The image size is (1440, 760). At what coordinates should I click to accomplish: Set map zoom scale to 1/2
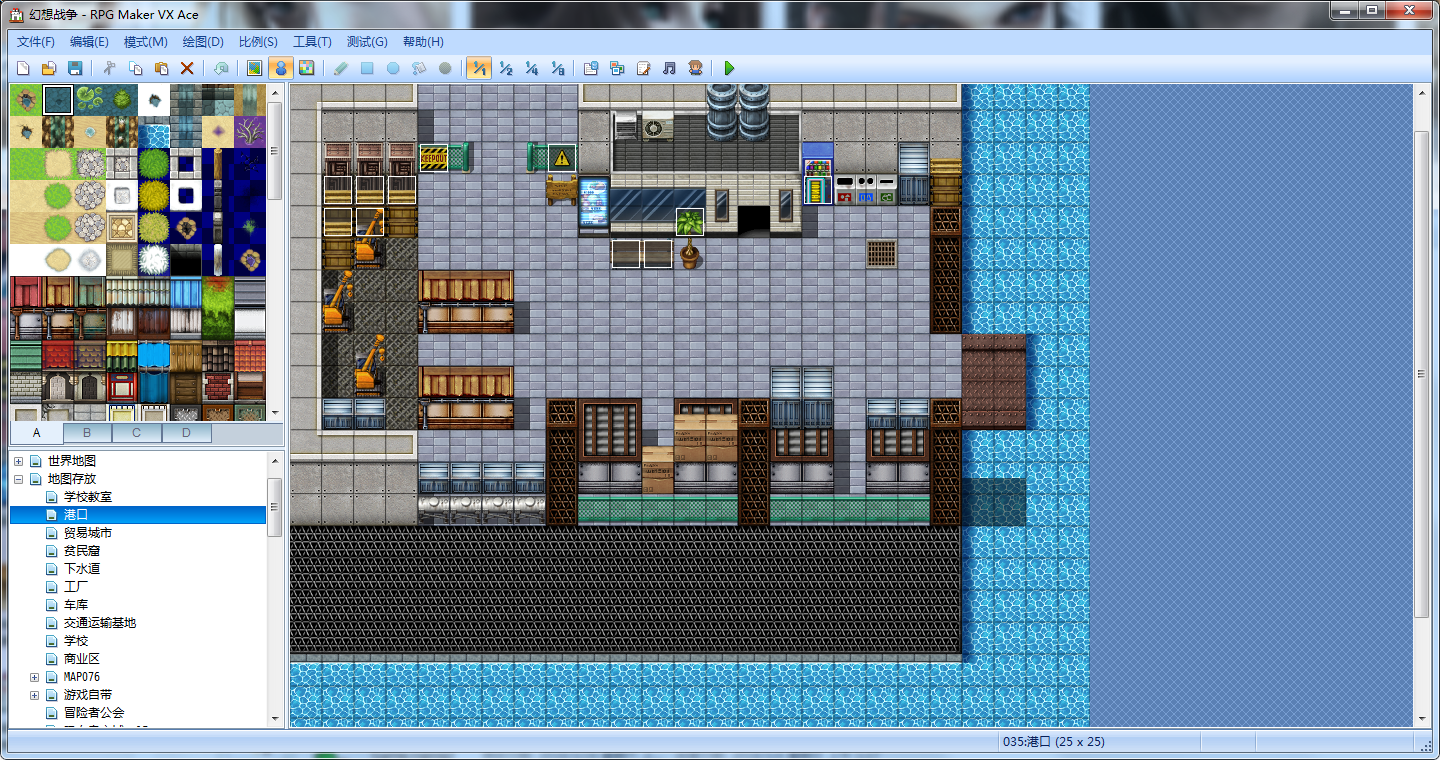tap(505, 68)
